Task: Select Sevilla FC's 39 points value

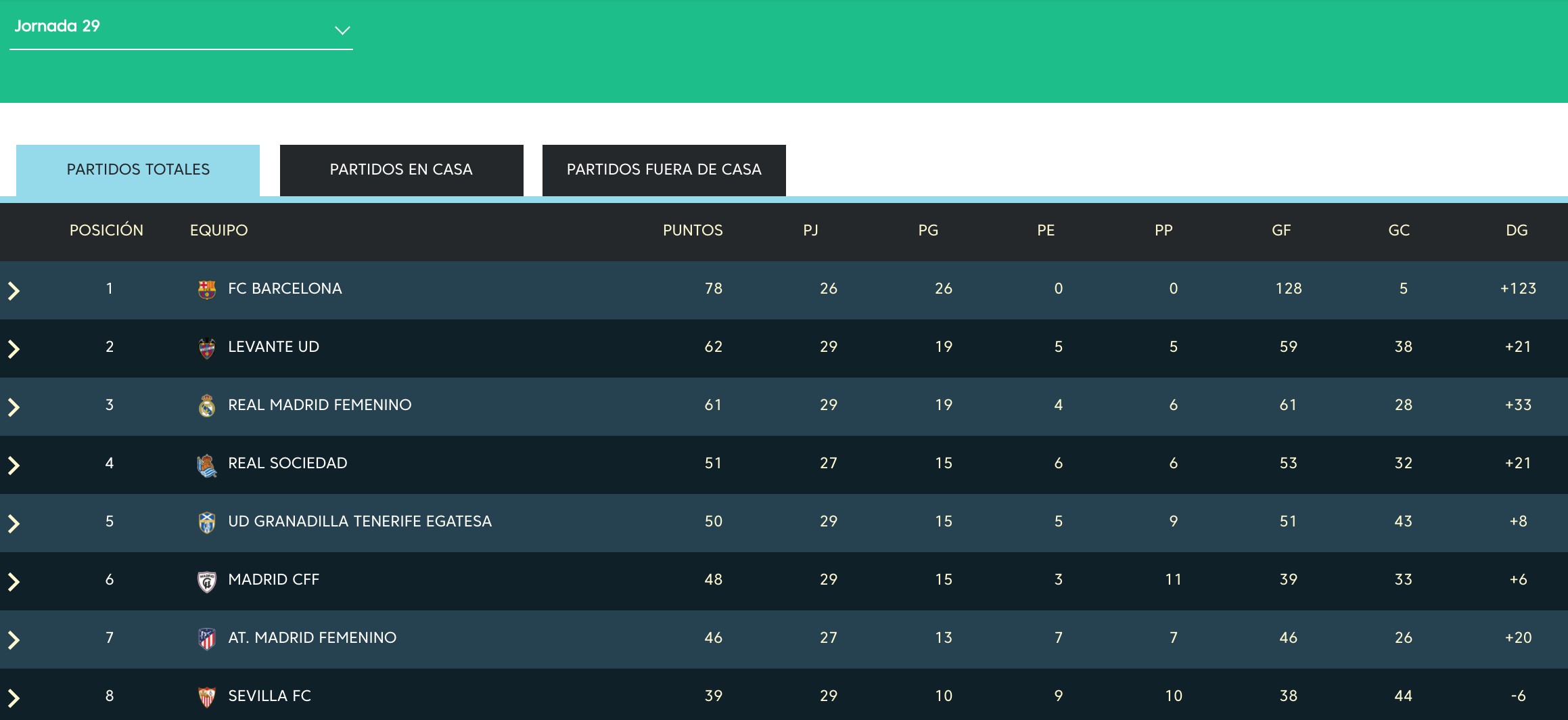Action: pyautogui.click(x=714, y=696)
